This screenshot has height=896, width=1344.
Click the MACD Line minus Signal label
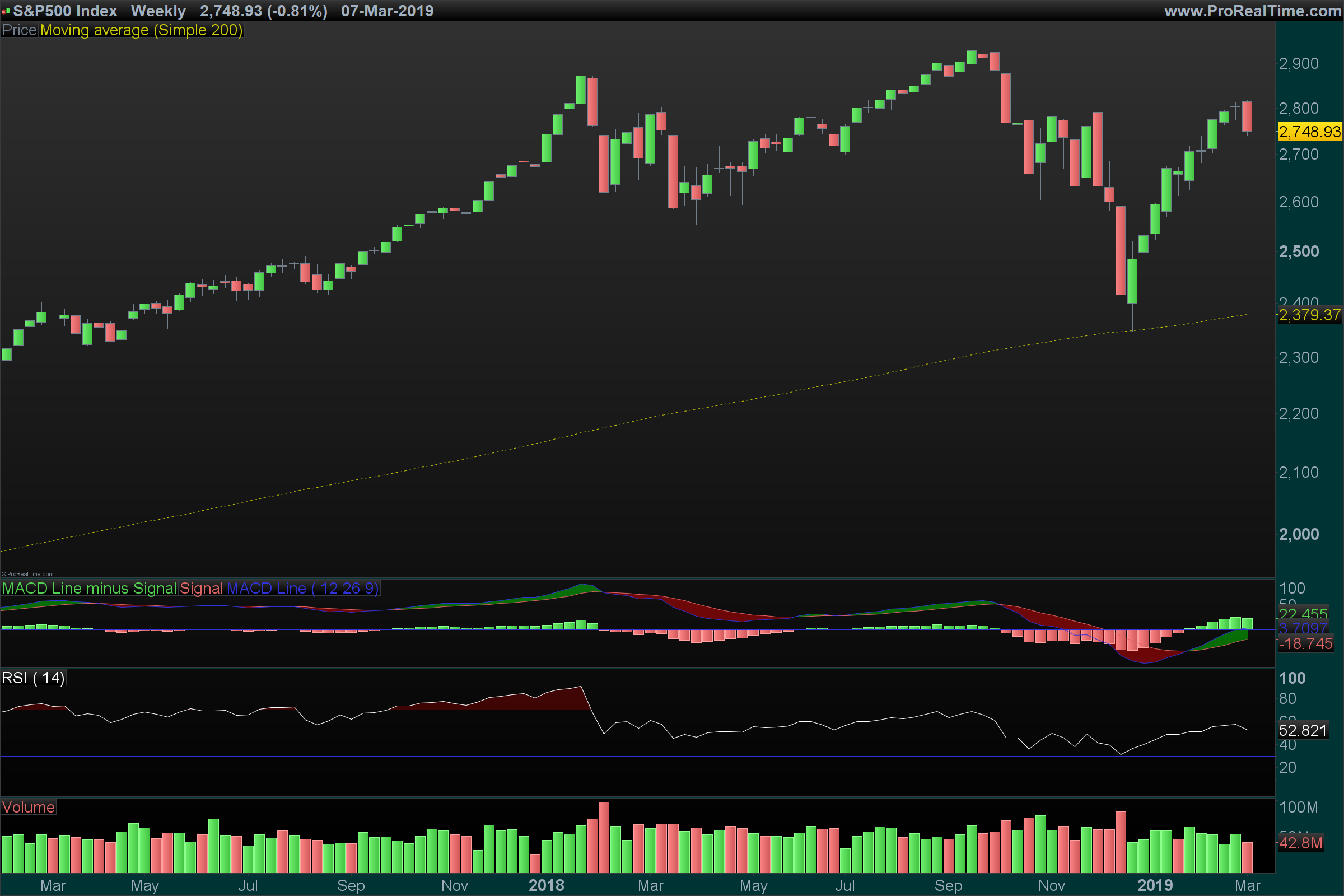(x=89, y=588)
